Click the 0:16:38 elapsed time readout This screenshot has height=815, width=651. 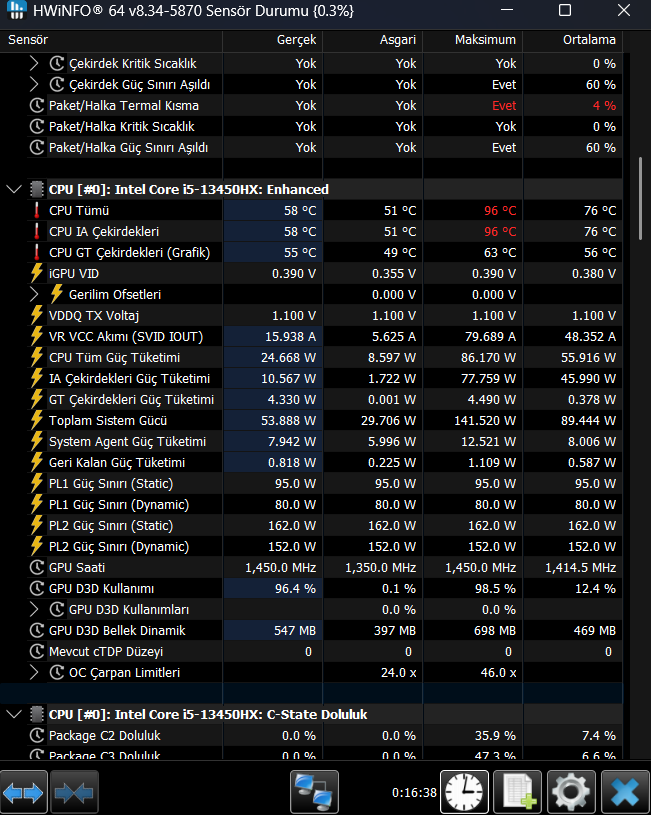(x=414, y=793)
